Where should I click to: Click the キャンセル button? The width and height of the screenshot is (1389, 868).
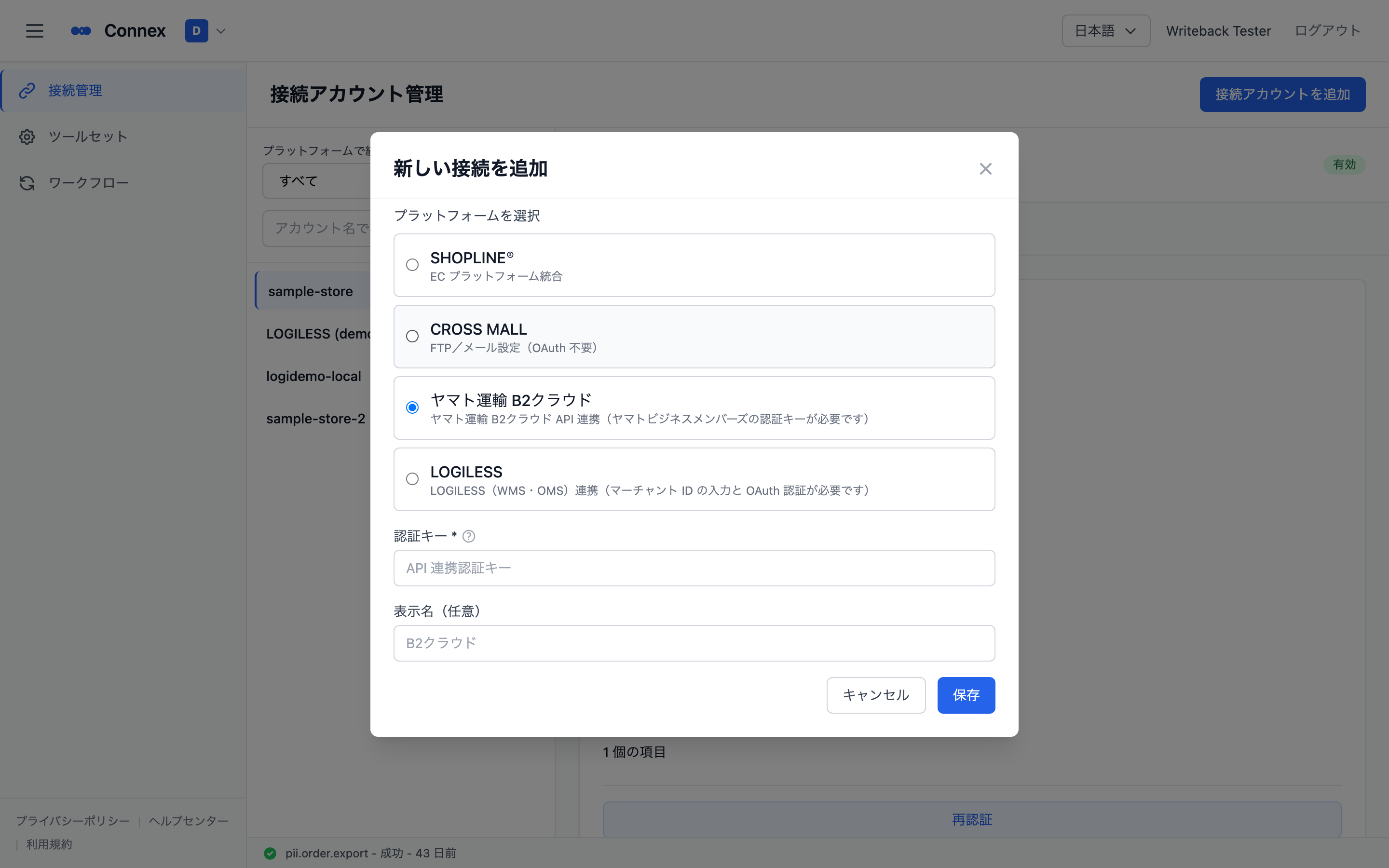coord(876,695)
